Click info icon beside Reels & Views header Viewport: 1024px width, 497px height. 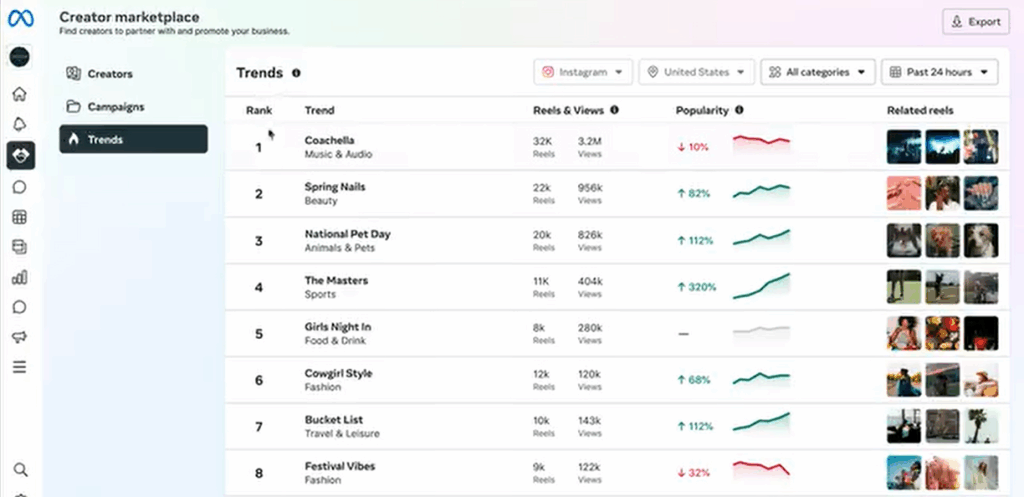(x=614, y=110)
